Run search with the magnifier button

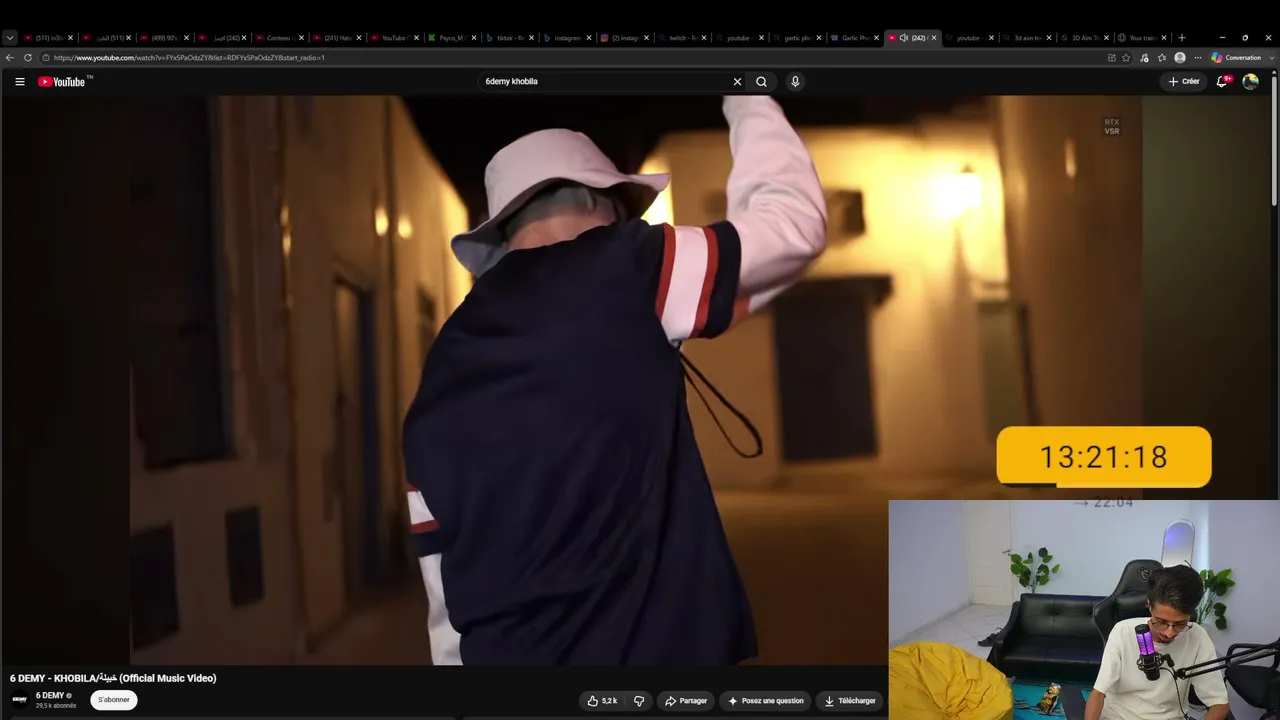tap(761, 82)
